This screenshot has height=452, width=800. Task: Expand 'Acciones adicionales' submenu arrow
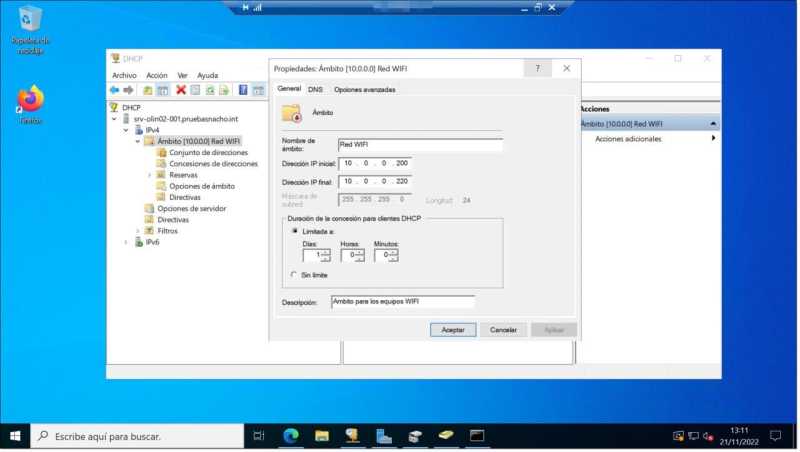pyautogui.click(x=713, y=138)
